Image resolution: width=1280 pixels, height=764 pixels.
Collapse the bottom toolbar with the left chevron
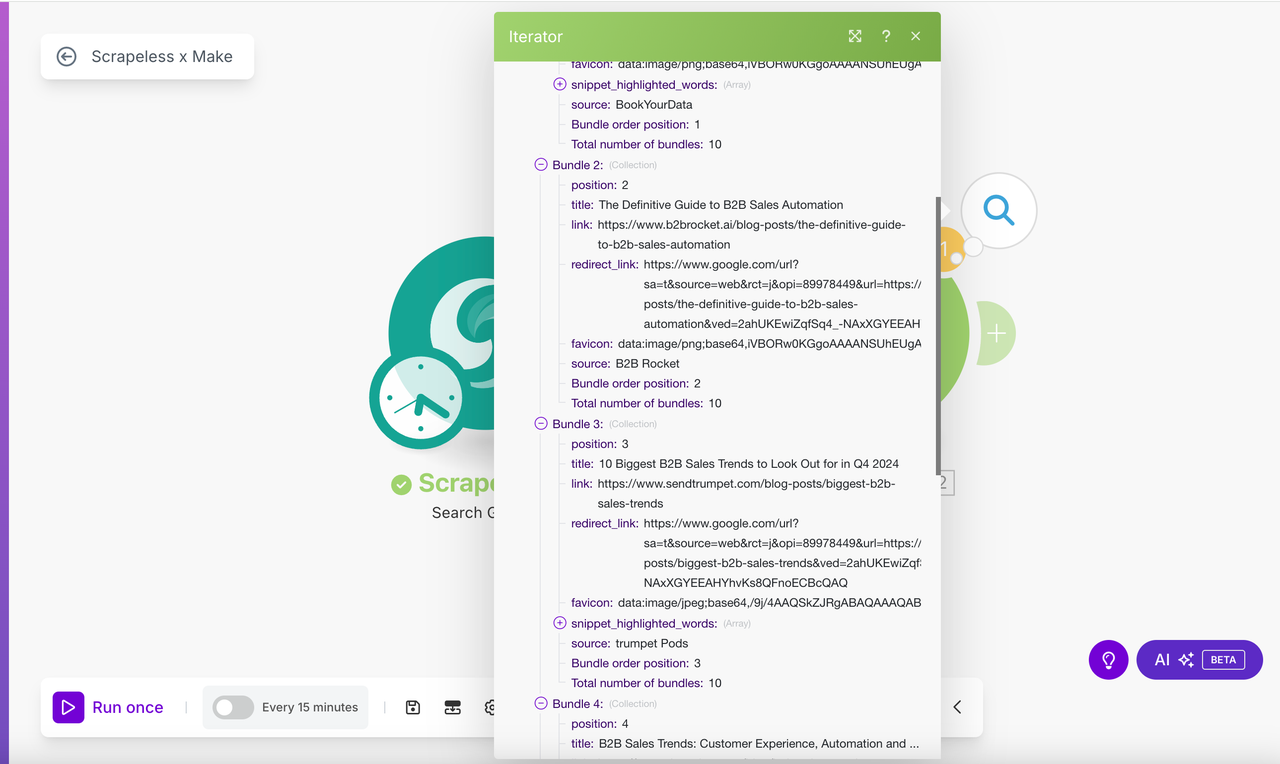957,707
